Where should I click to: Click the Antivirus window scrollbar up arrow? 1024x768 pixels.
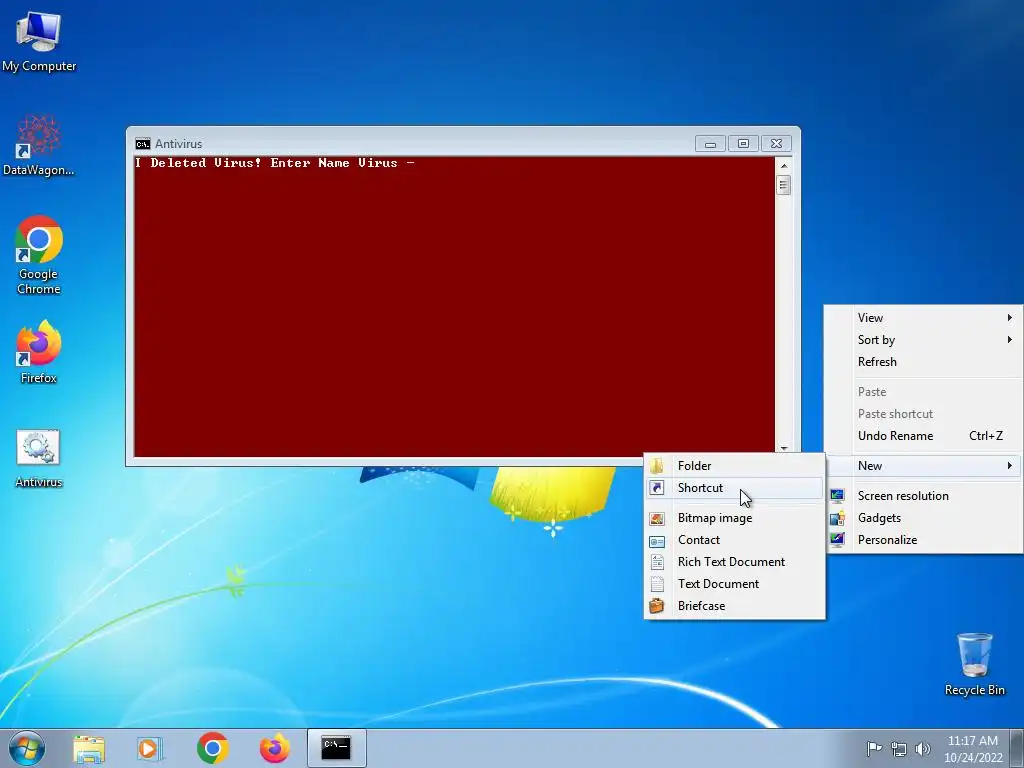(x=784, y=166)
